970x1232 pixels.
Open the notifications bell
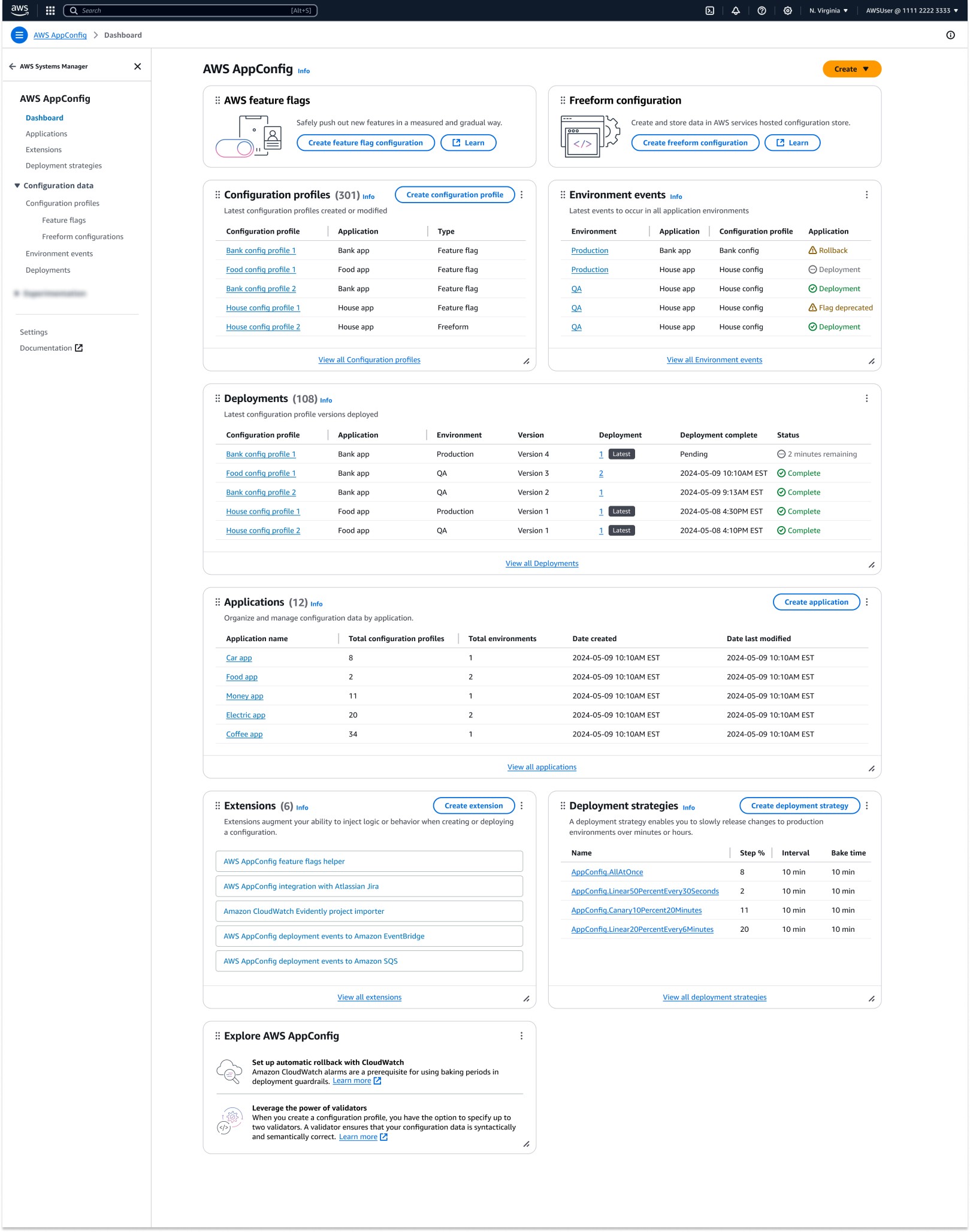736,10
